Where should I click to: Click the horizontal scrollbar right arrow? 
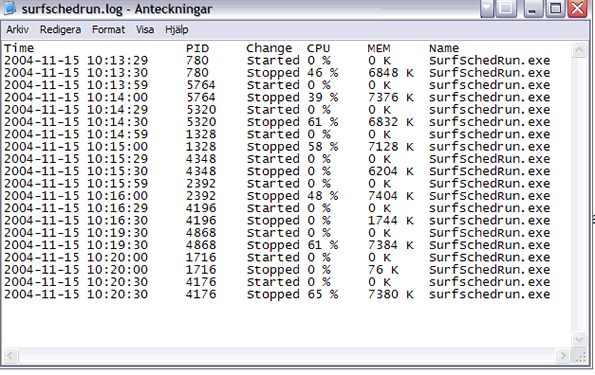tap(563, 356)
